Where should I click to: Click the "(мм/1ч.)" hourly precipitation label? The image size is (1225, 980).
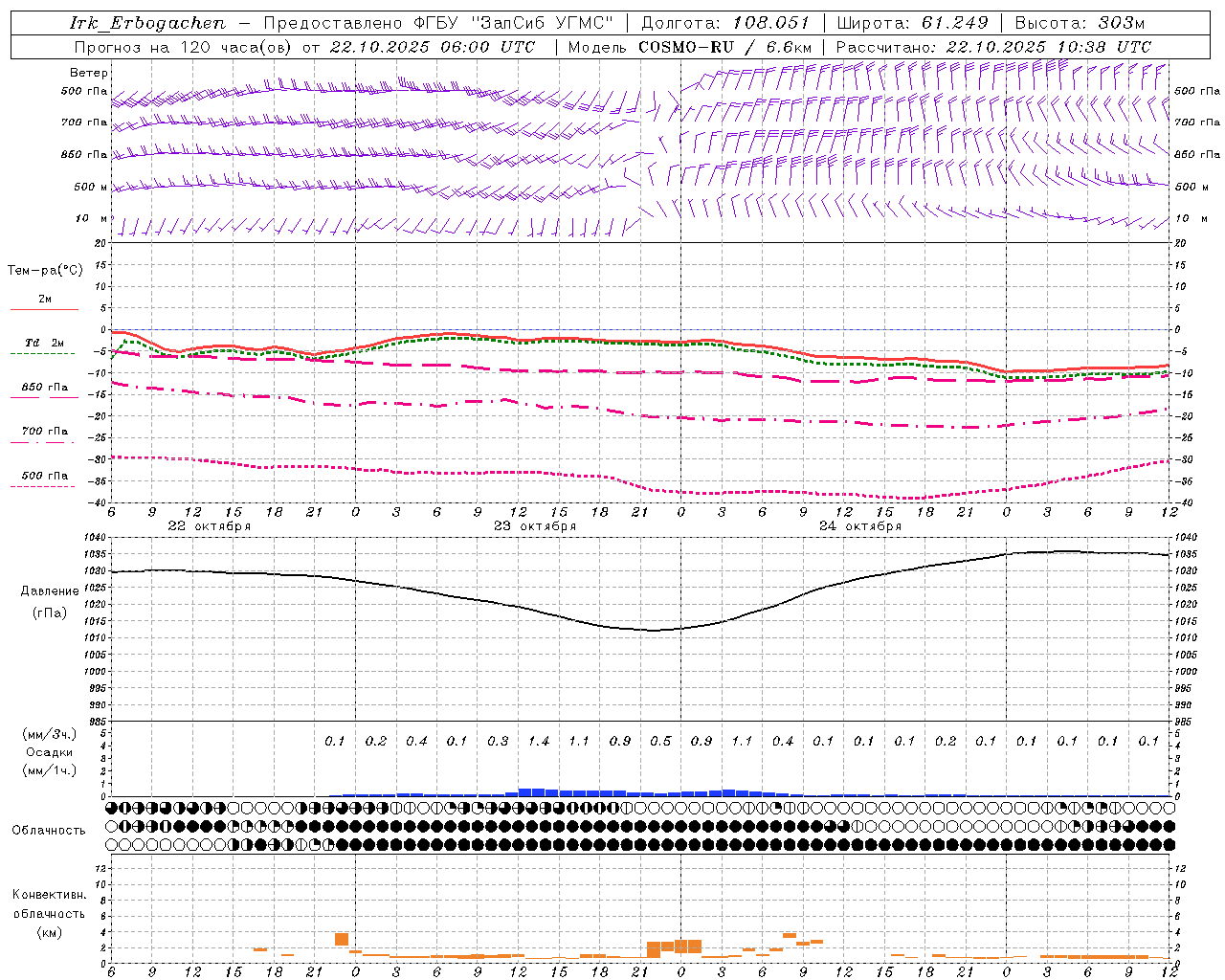tap(50, 770)
